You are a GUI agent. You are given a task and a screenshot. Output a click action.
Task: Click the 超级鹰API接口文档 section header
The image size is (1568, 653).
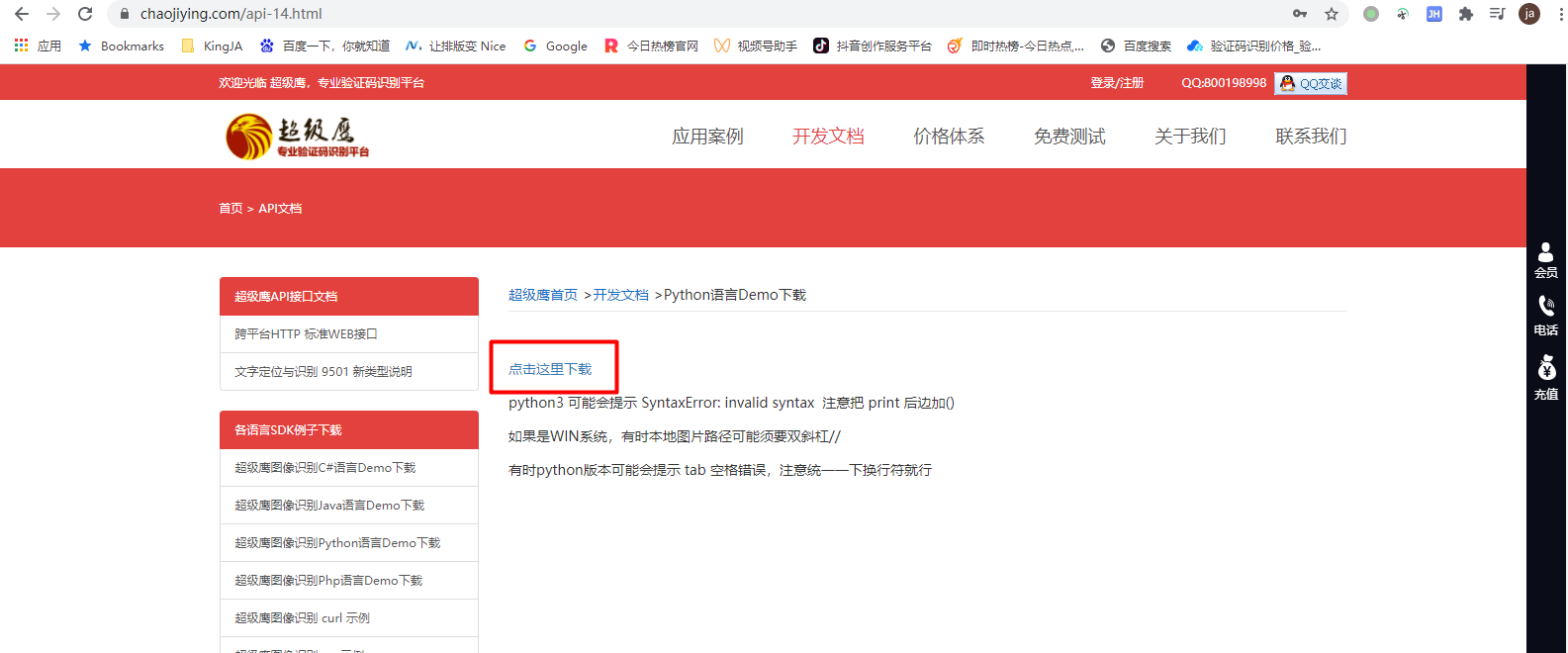349,296
